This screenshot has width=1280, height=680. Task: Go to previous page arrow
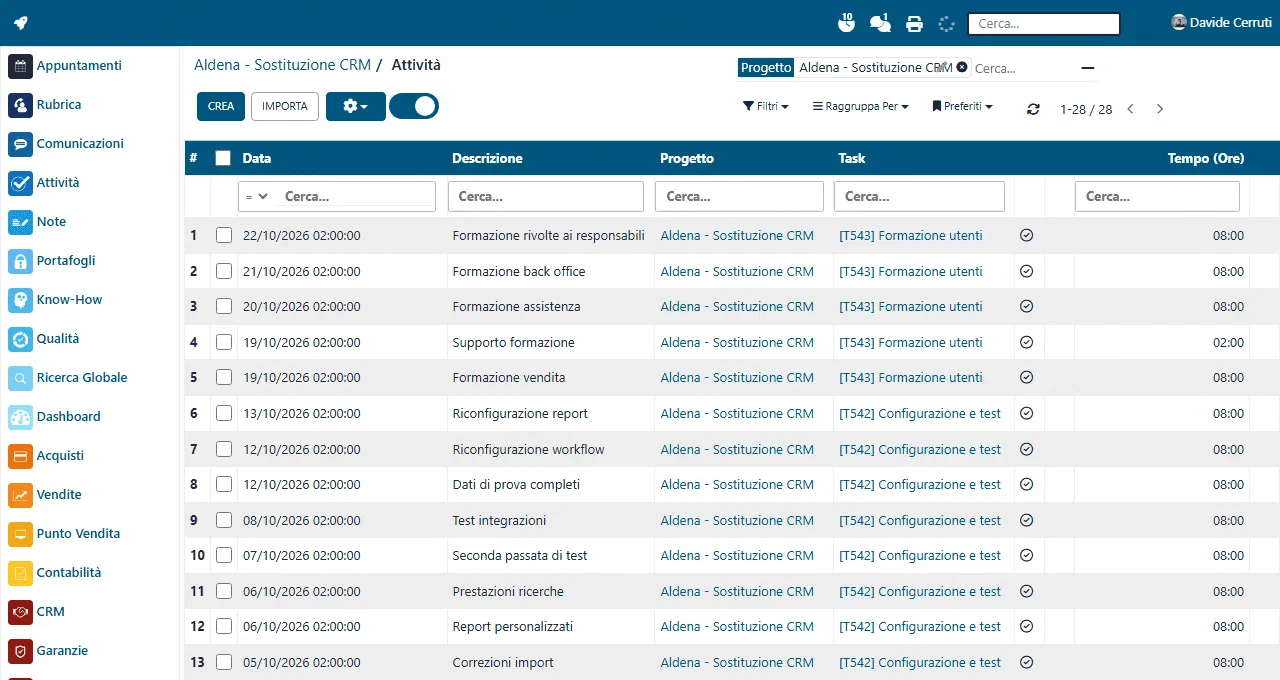tap(1130, 109)
